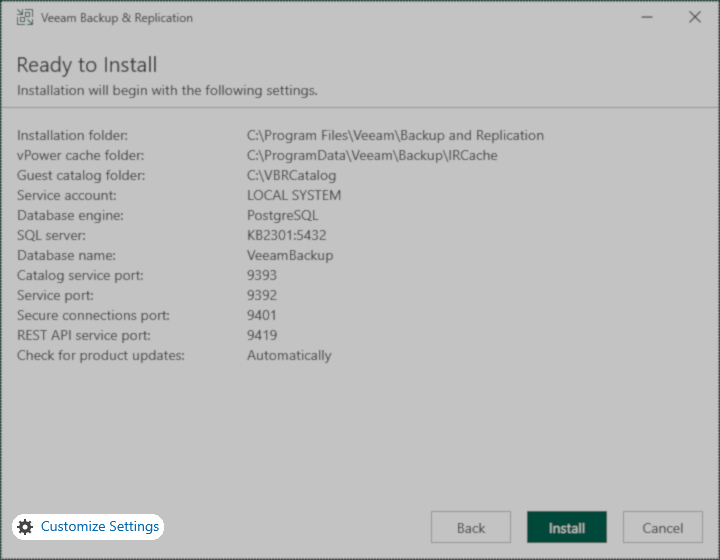Screen dimensions: 720x560
Task: Click the 'Check for product updates:' label
Action: point(101,355)
